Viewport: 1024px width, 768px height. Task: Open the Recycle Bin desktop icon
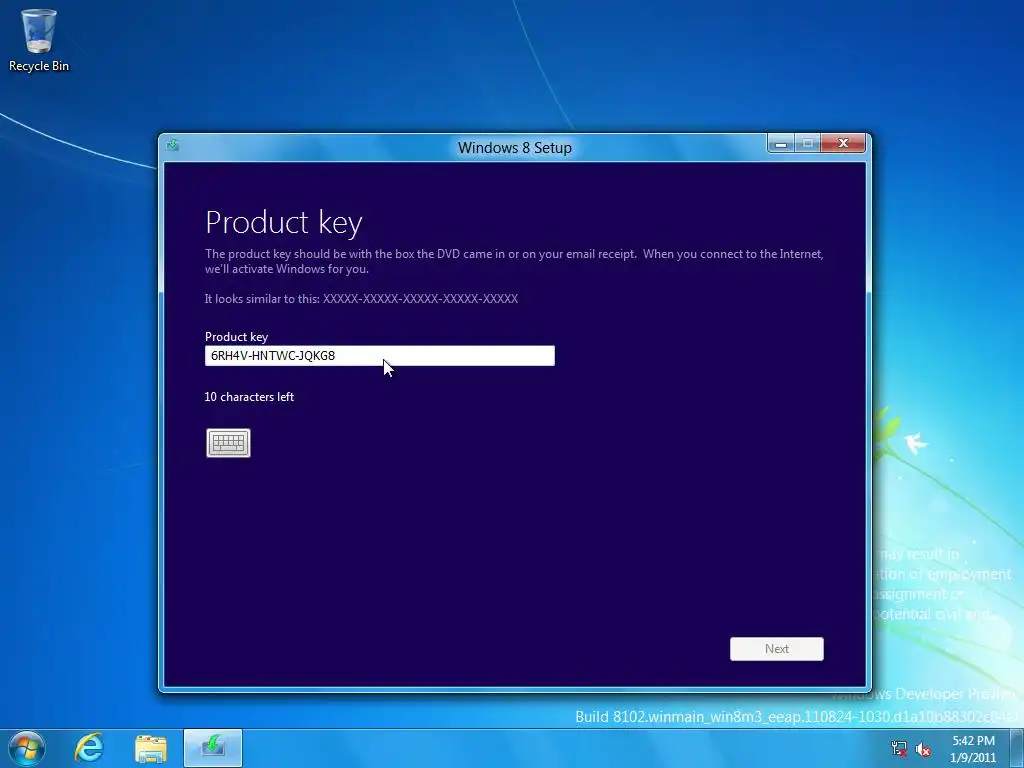pos(39,40)
